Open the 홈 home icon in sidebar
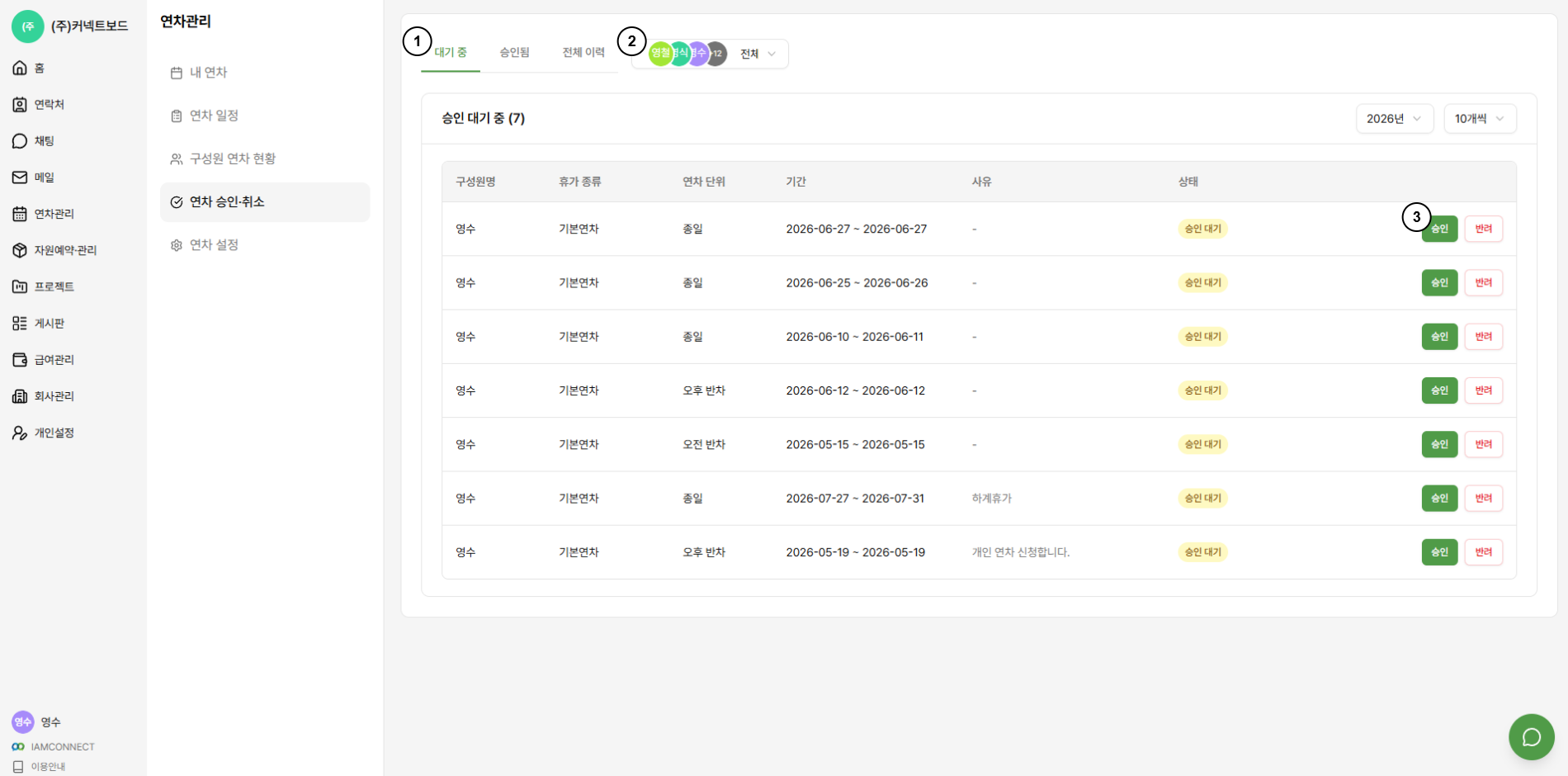The width and height of the screenshot is (1568, 776). (20, 68)
